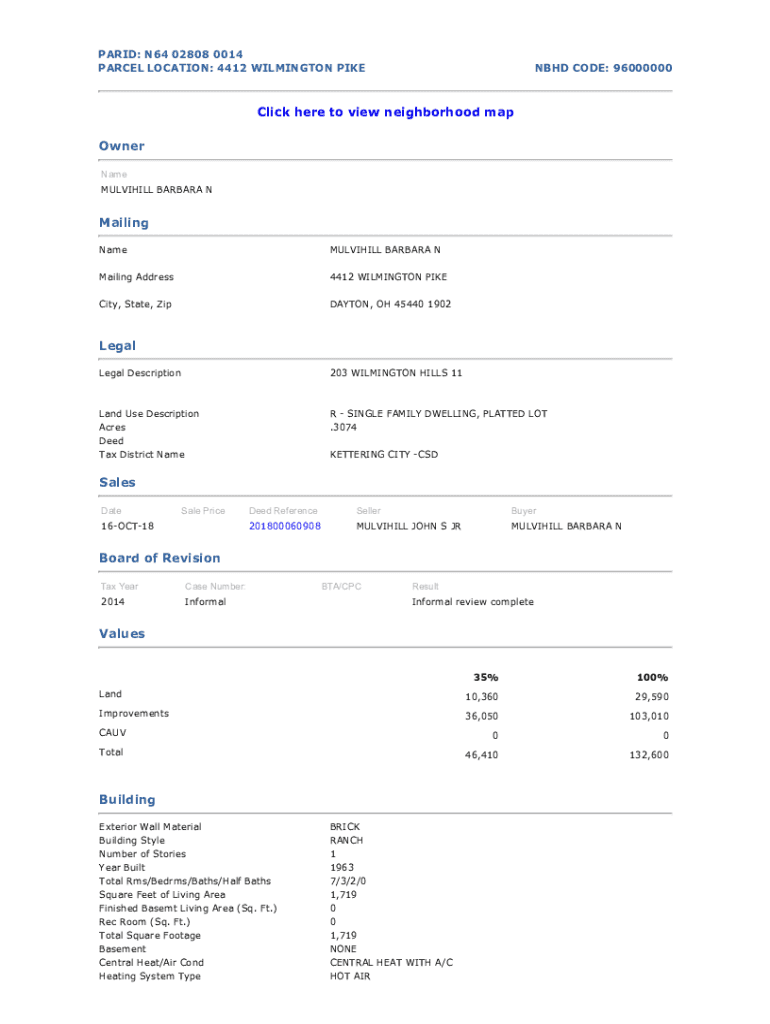The image size is (770, 1024).
Task: Click the Sales section heading
Action: tap(117, 482)
